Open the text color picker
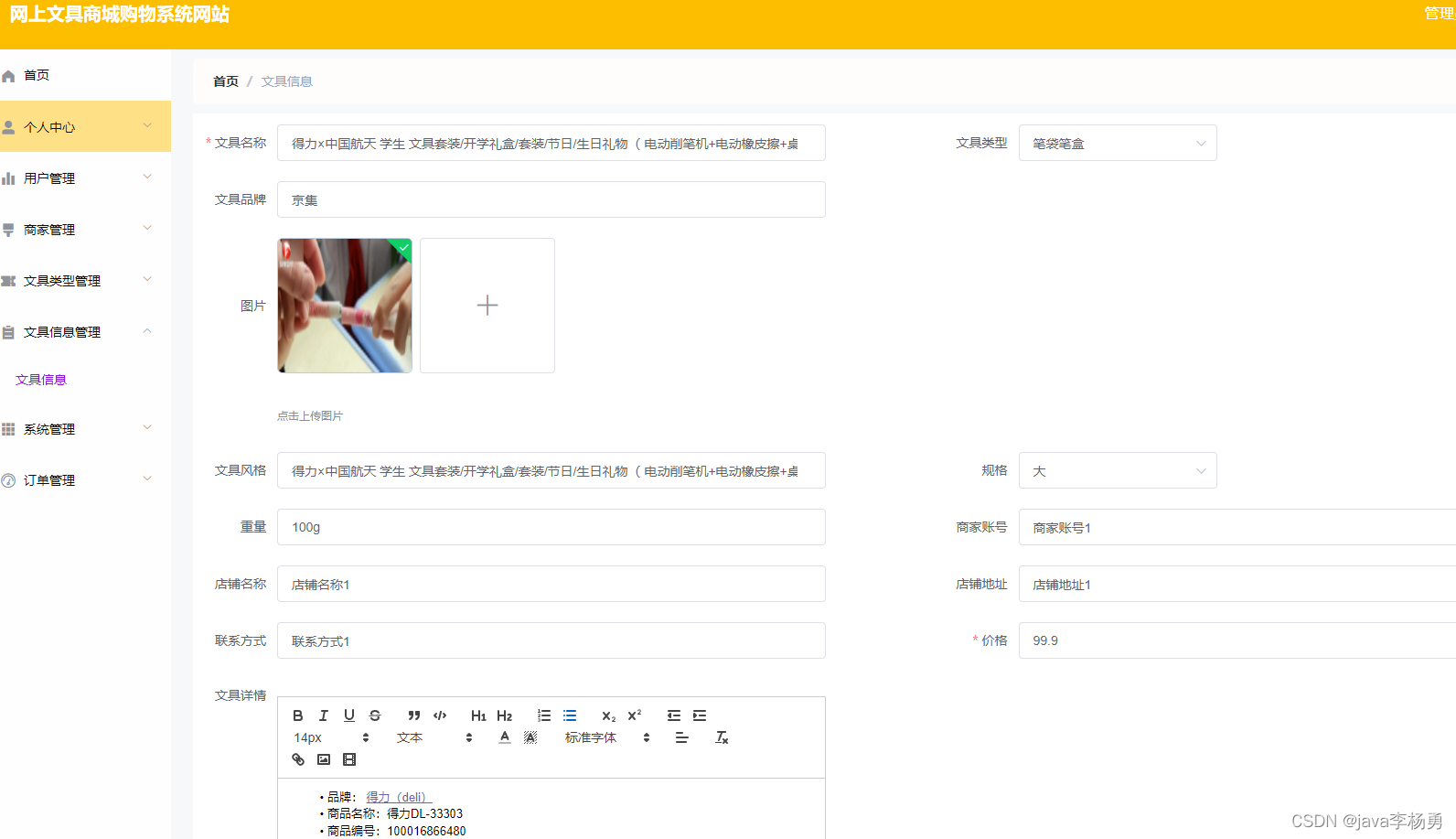1456x839 pixels. point(505,737)
